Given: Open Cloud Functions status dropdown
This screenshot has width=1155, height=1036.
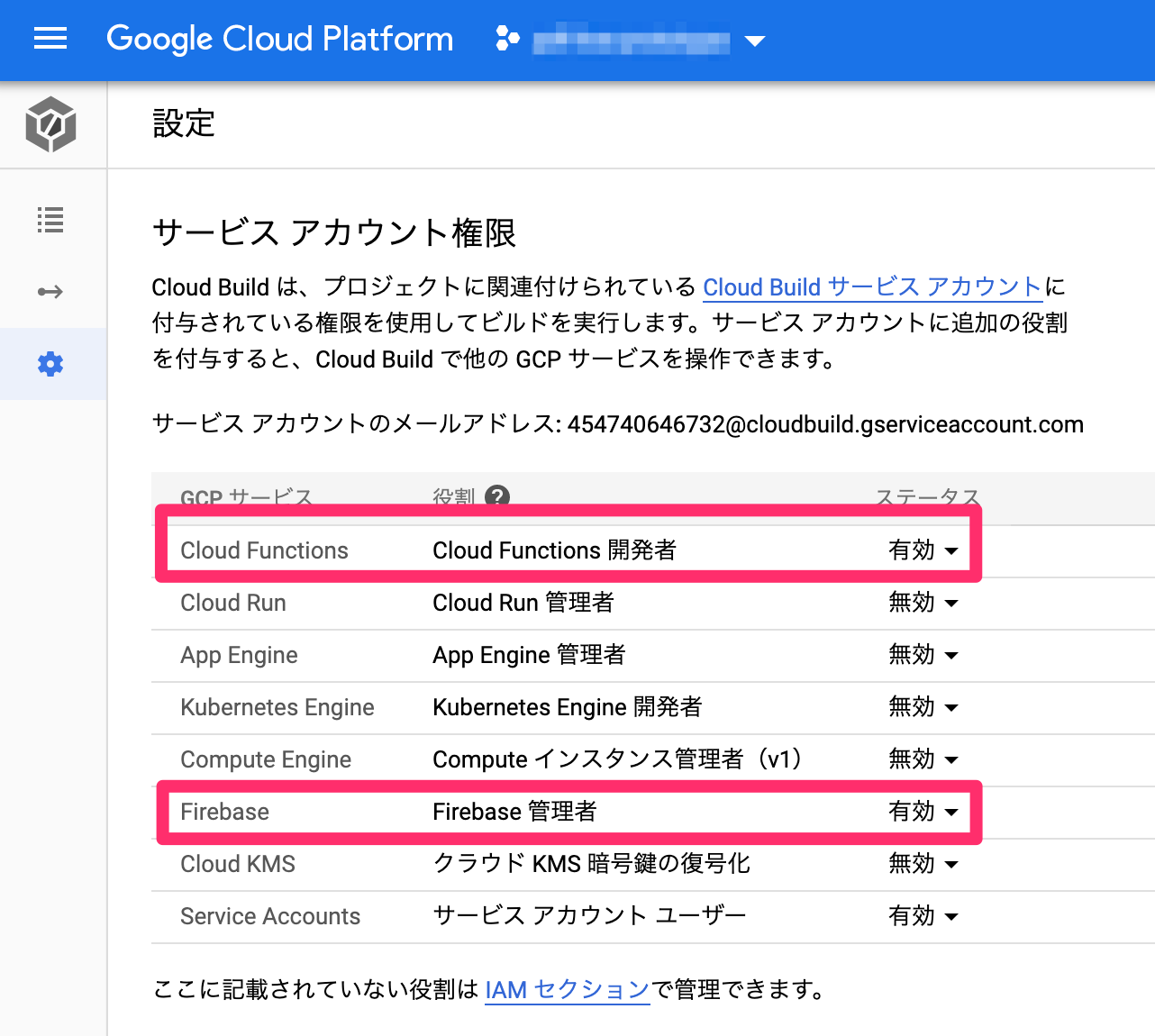Looking at the screenshot, I should click(923, 550).
